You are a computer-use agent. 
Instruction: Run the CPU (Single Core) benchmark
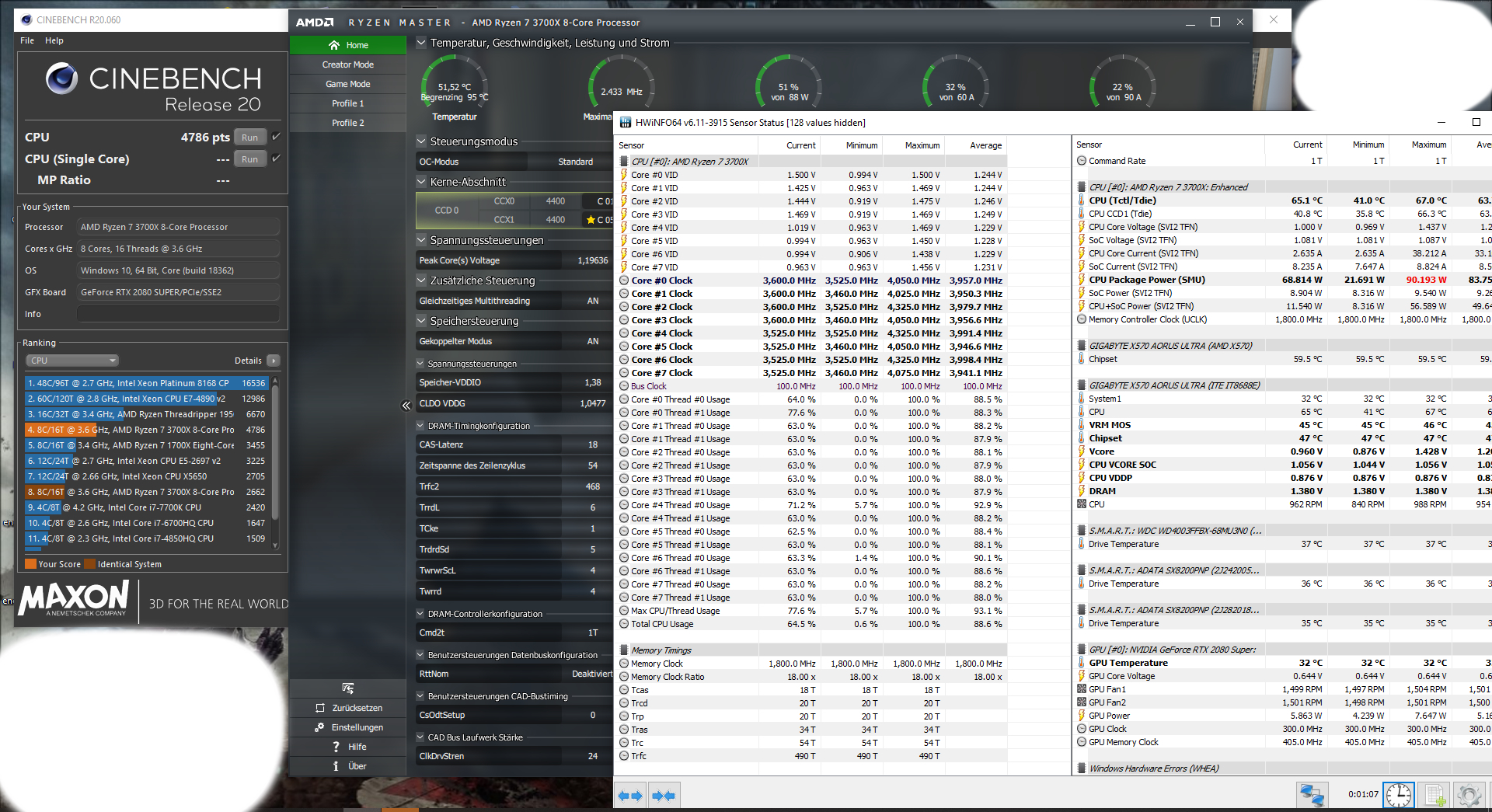coord(249,159)
